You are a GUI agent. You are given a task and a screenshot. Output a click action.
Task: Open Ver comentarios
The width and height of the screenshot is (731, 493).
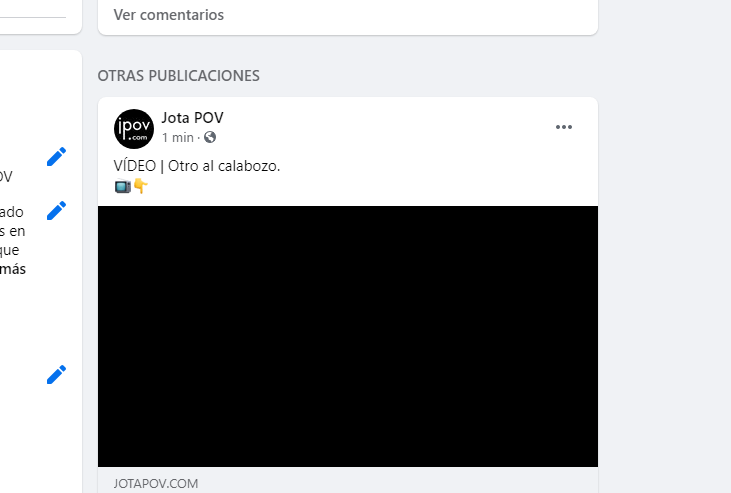(x=169, y=15)
